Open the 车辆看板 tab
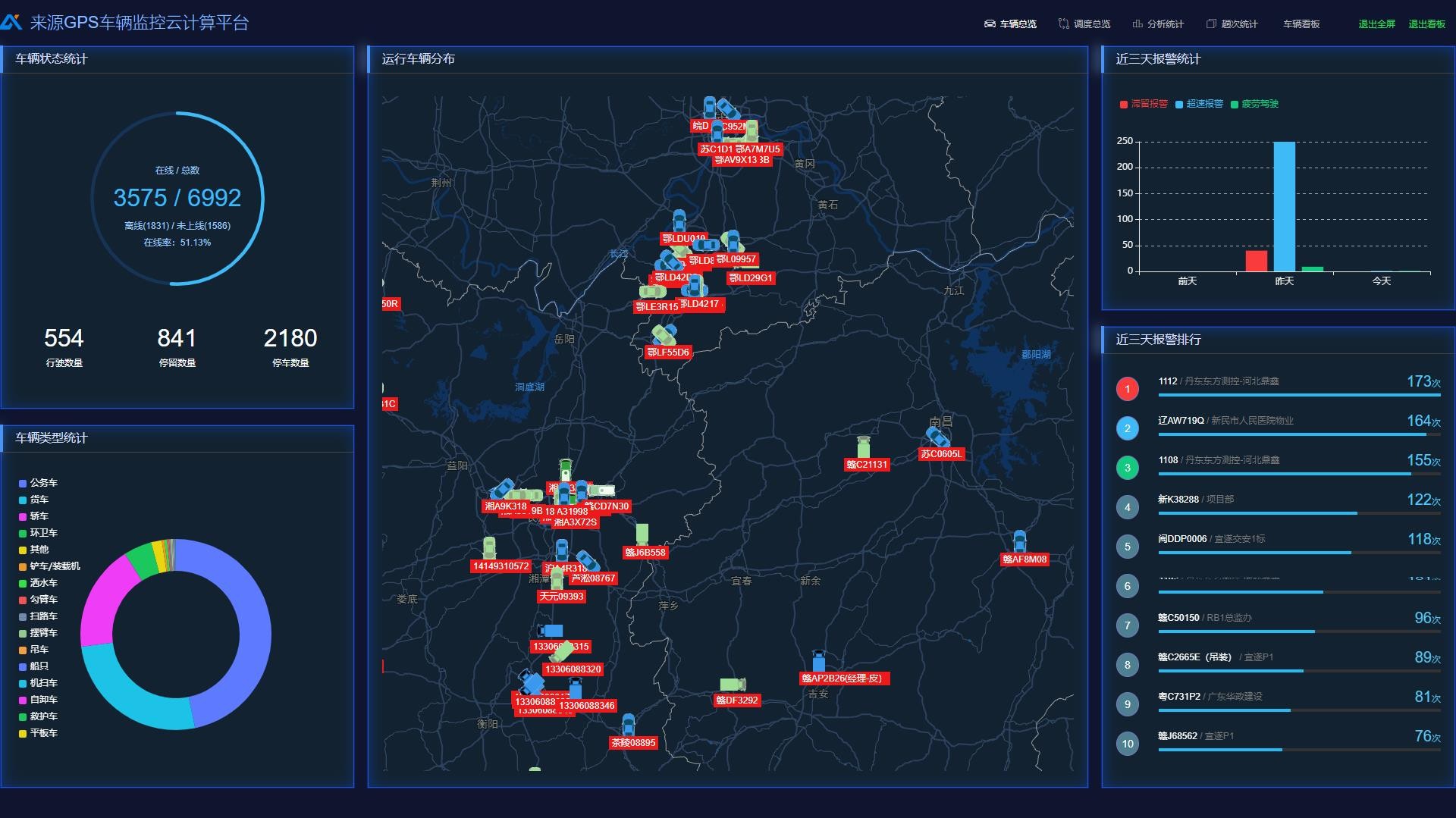Viewport: 1456px width, 818px height. [x=1301, y=24]
